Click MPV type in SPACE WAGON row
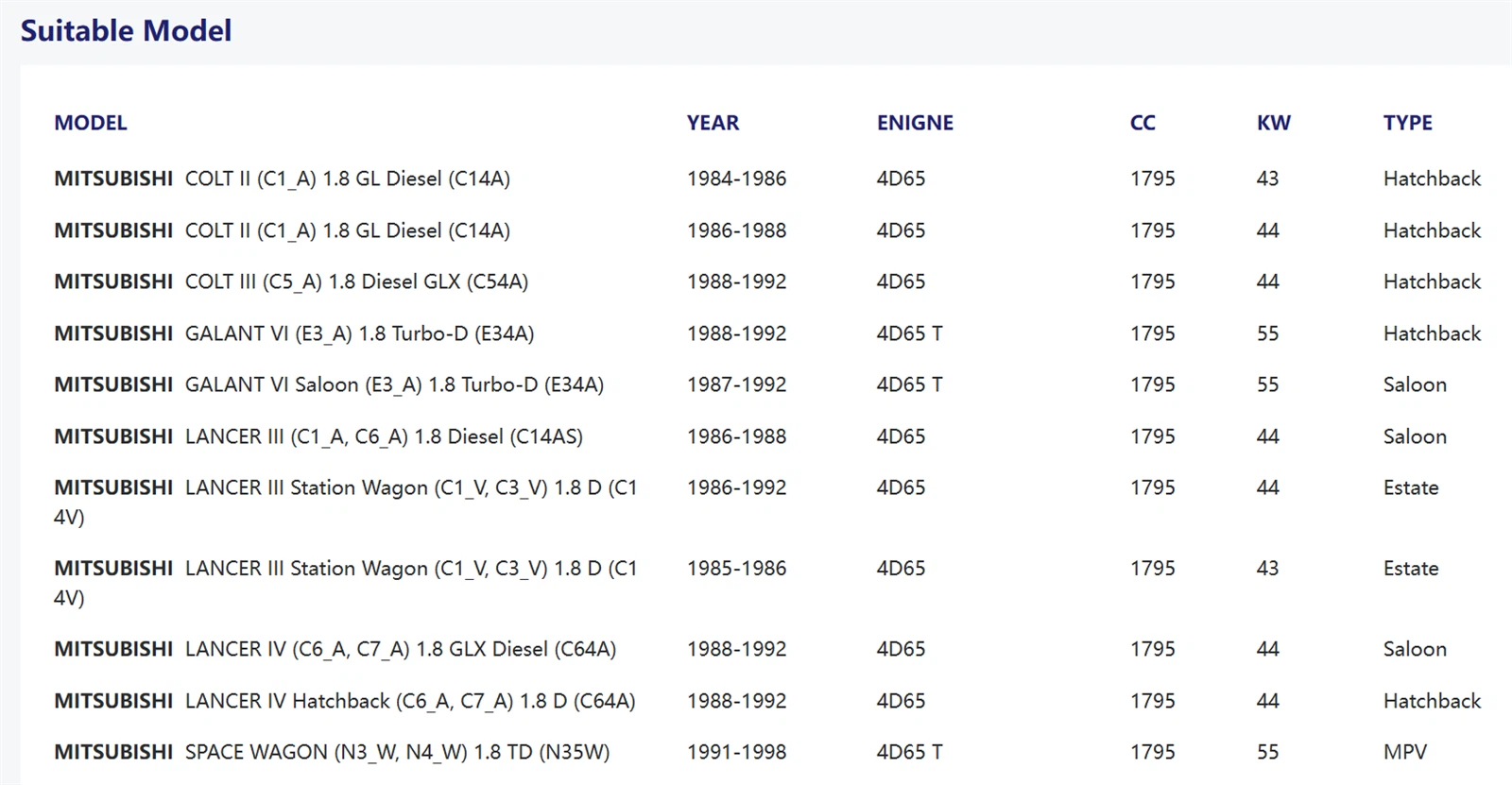1512x785 pixels. click(1405, 752)
